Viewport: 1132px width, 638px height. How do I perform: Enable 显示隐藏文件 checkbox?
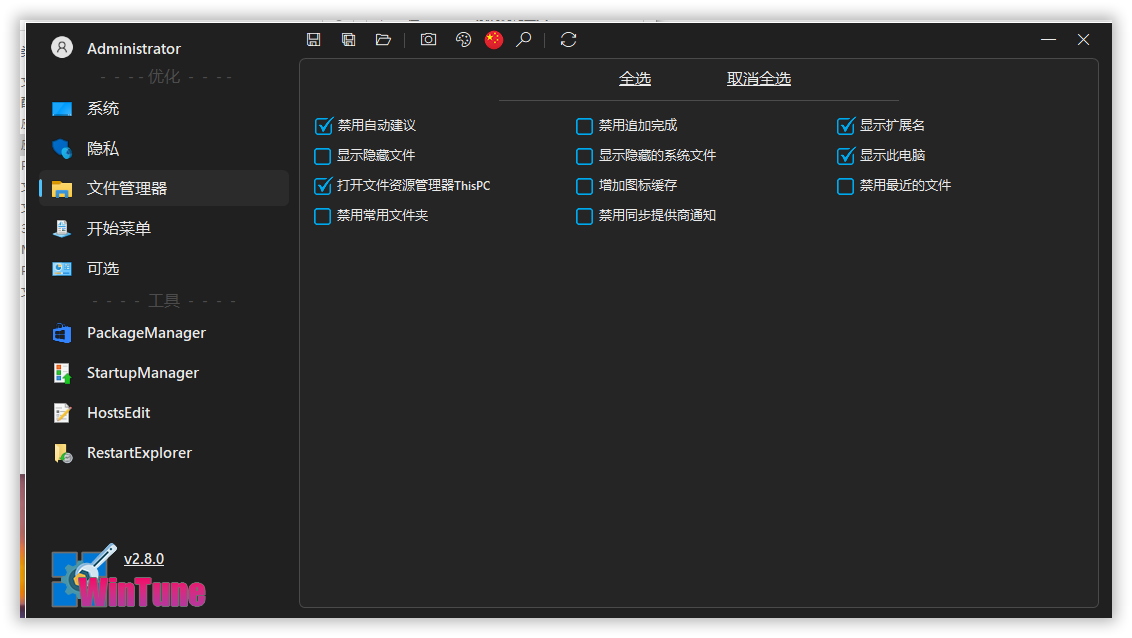click(323, 156)
